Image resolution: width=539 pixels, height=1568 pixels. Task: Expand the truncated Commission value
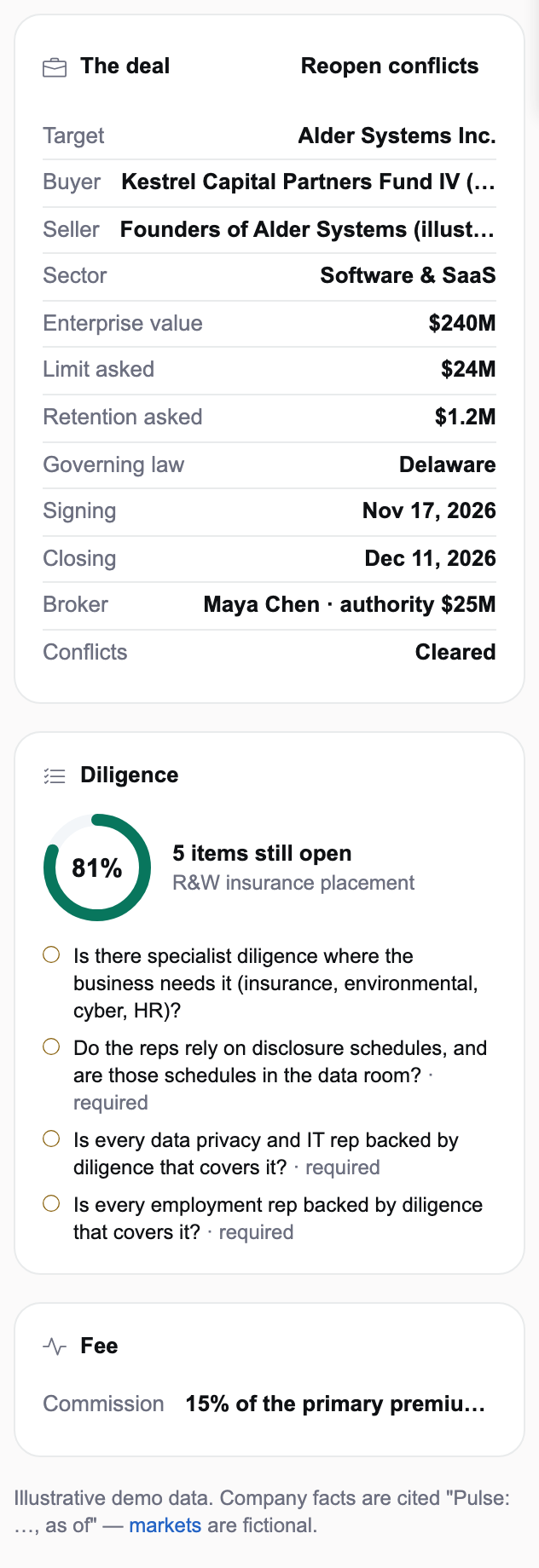coord(335,1404)
